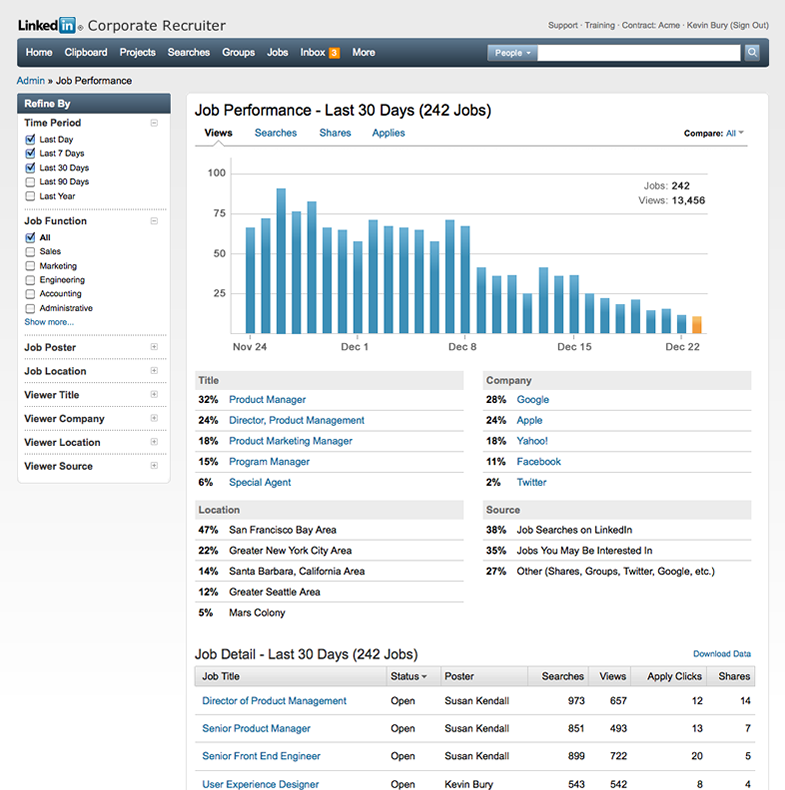Enable the Last 90 Days checkbox
The height and width of the screenshot is (790, 785).
coord(30,182)
